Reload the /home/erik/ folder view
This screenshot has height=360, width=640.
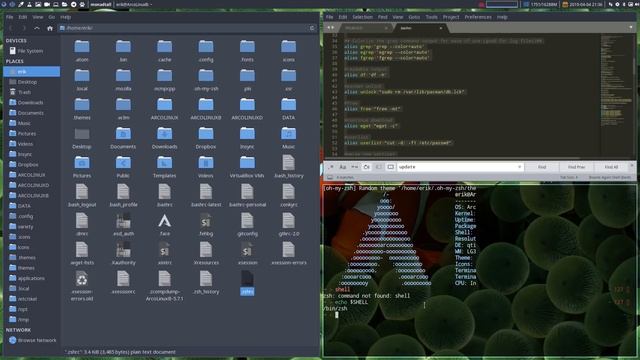tap(312, 28)
